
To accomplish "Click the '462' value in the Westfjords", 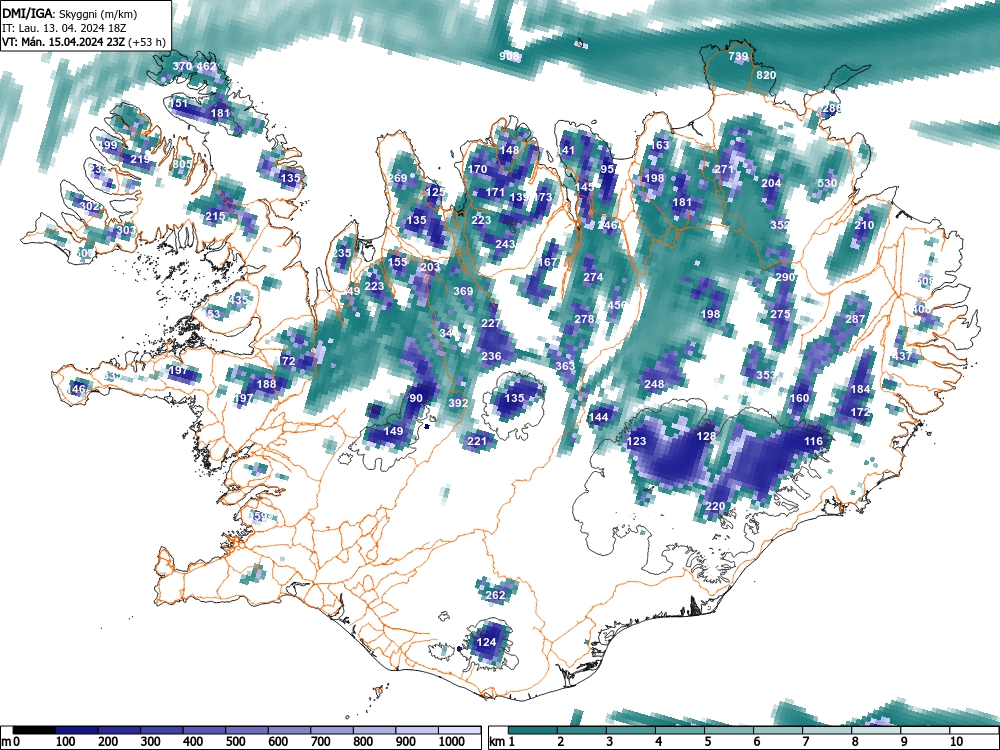I will click(x=206, y=66).
